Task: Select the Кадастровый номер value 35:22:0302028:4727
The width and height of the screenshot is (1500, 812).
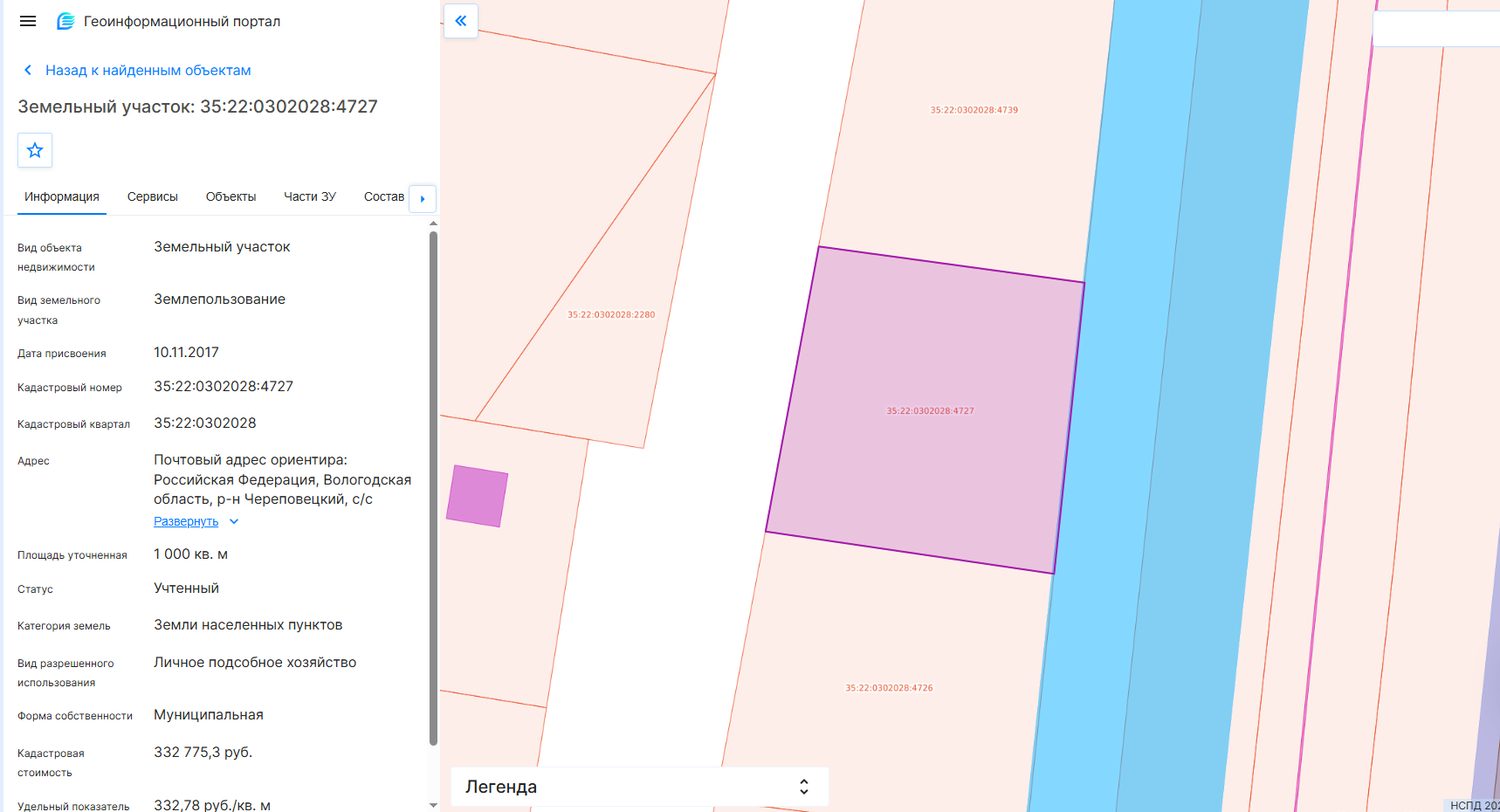Action: click(x=224, y=386)
